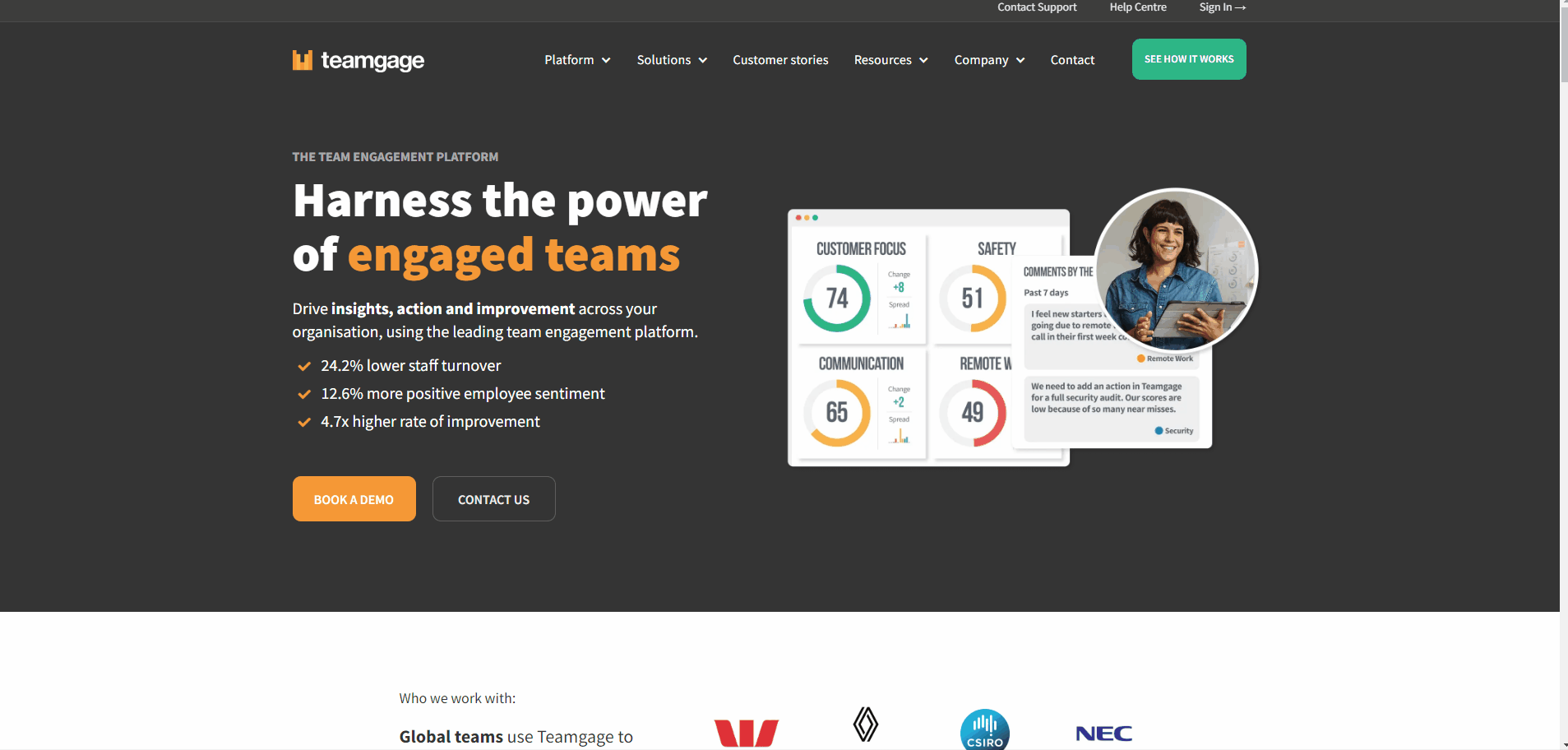
Task: Click the checkmark beside positive employee sentiment
Action: pos(304,394)
